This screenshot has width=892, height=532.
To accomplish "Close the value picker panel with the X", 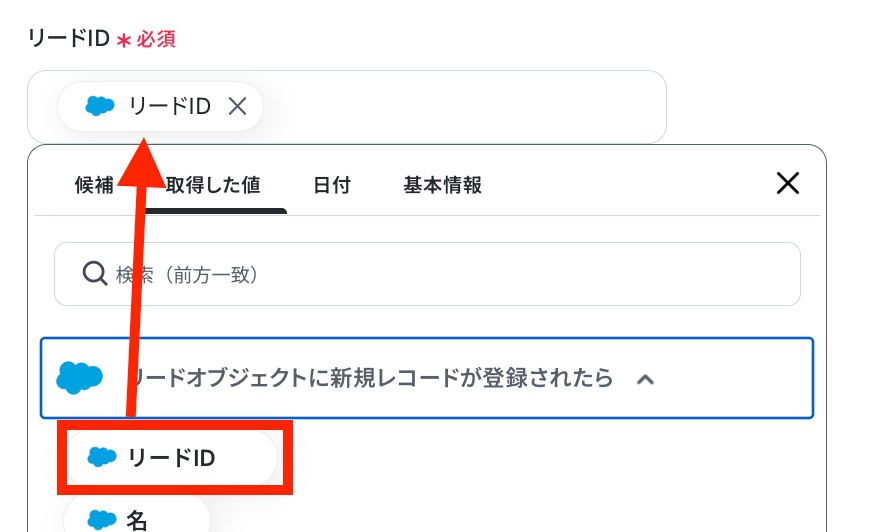I will (x=788, y=183).
